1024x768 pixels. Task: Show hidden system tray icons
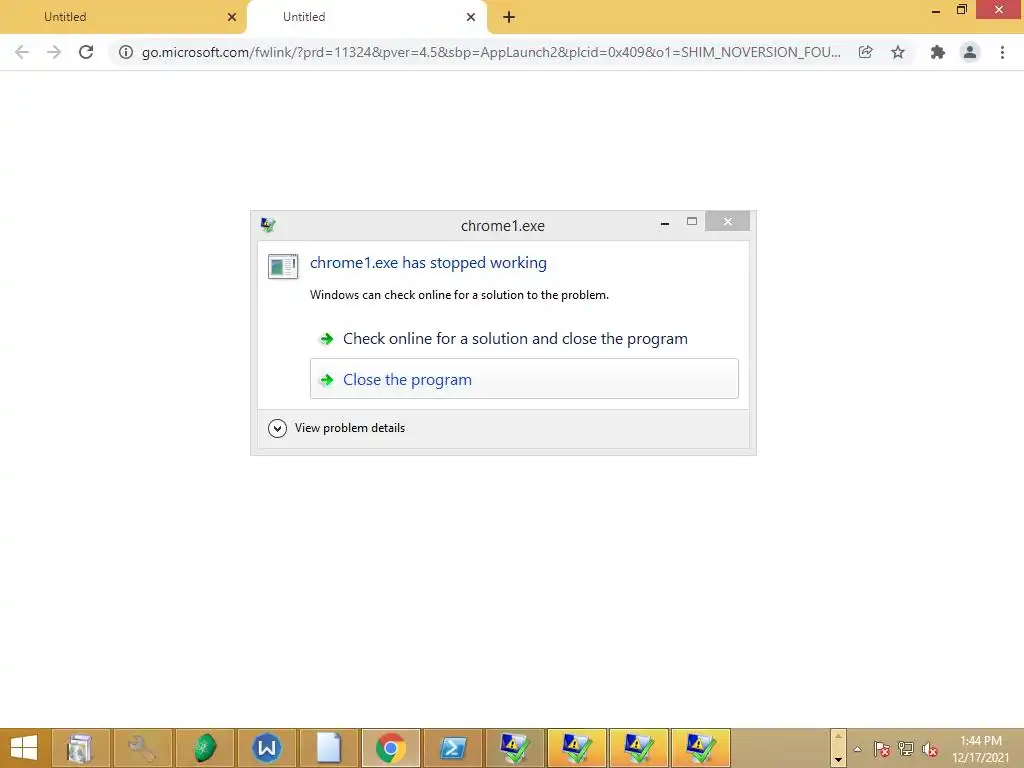coord(857,749)
